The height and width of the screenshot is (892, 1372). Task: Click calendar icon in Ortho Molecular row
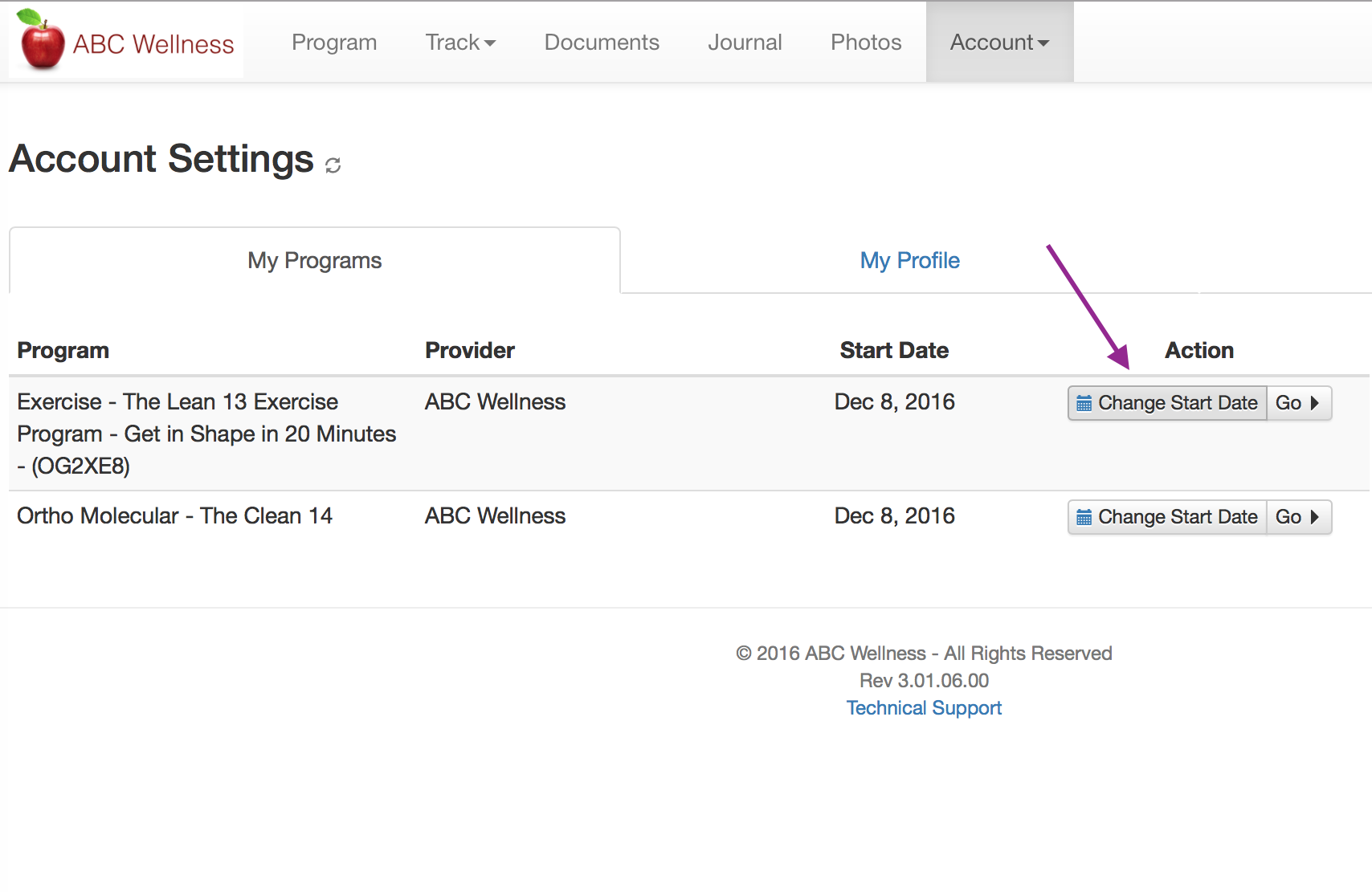[1084, 517]
